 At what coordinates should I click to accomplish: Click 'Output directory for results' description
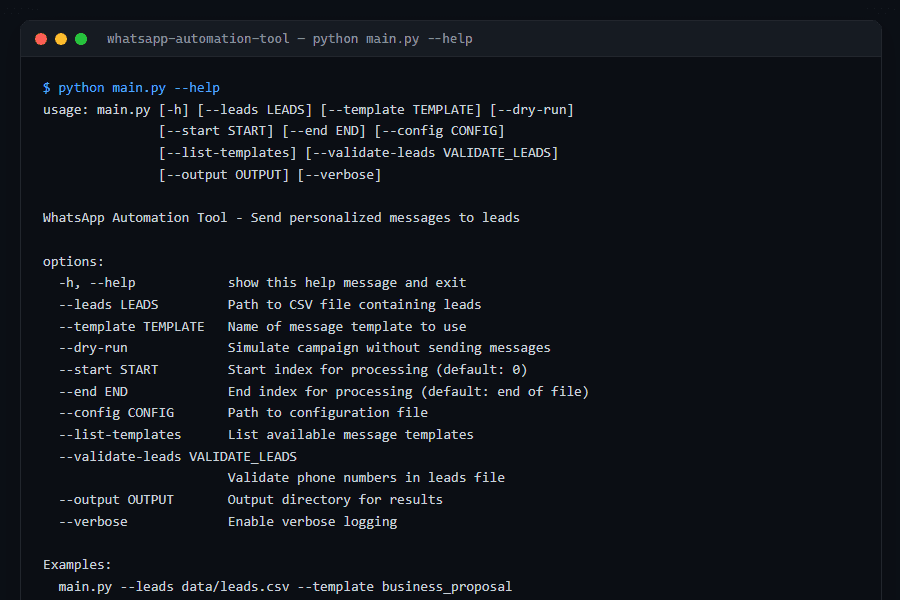point(335,500)
